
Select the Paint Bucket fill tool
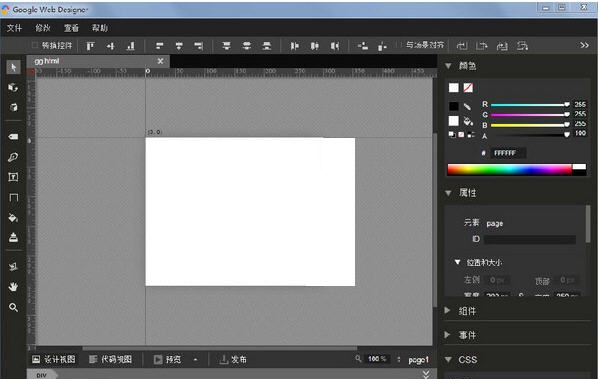point(13,218)
